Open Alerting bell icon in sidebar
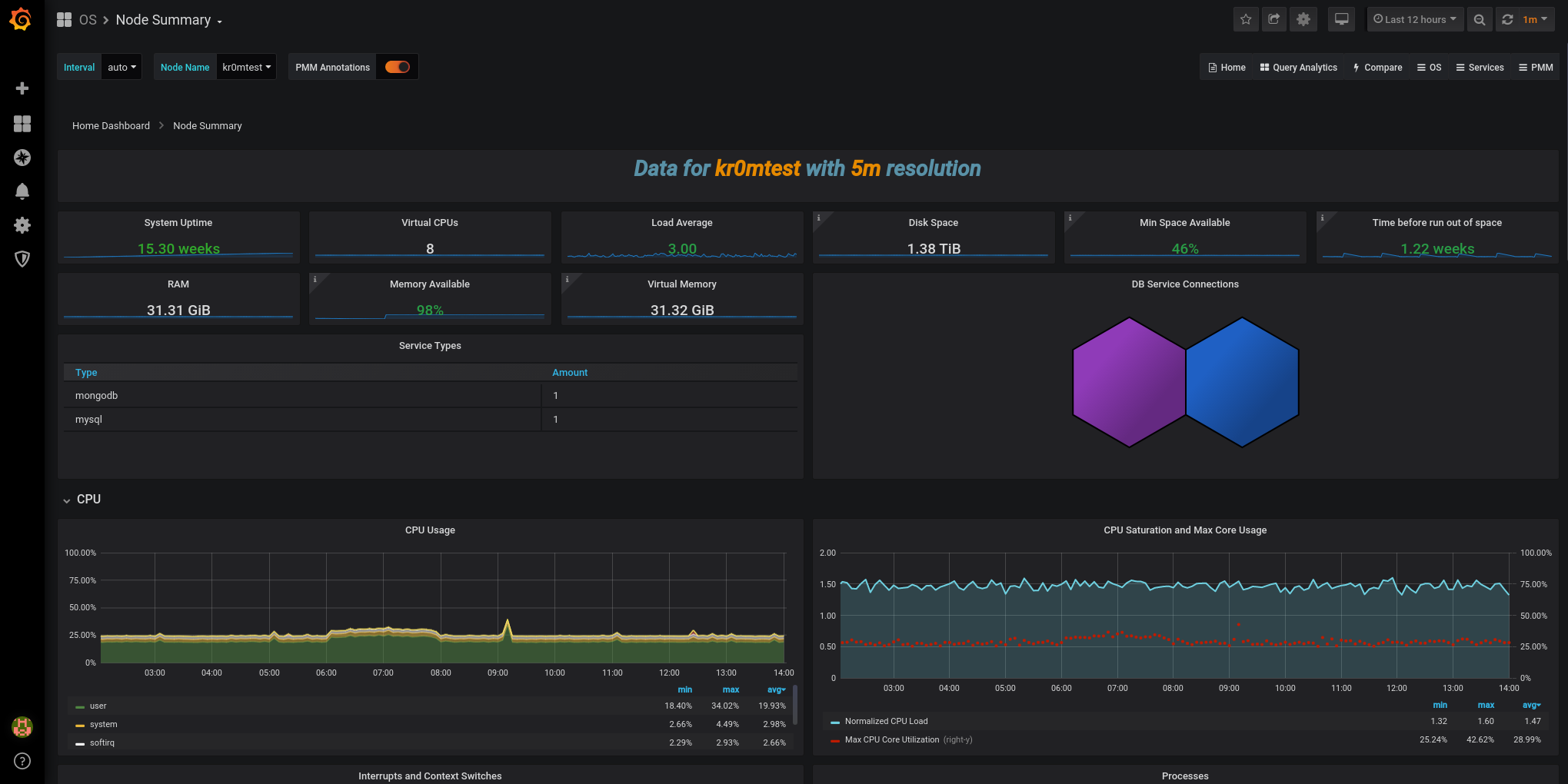The image size is (1568, 784). point(22,191)
